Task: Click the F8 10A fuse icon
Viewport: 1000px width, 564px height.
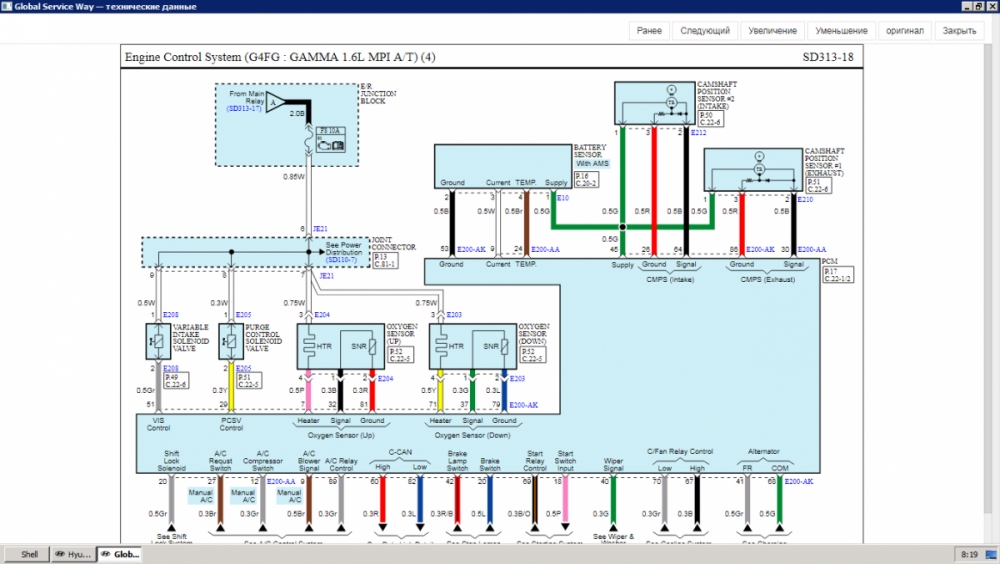Action: click(x=331, y=140)
